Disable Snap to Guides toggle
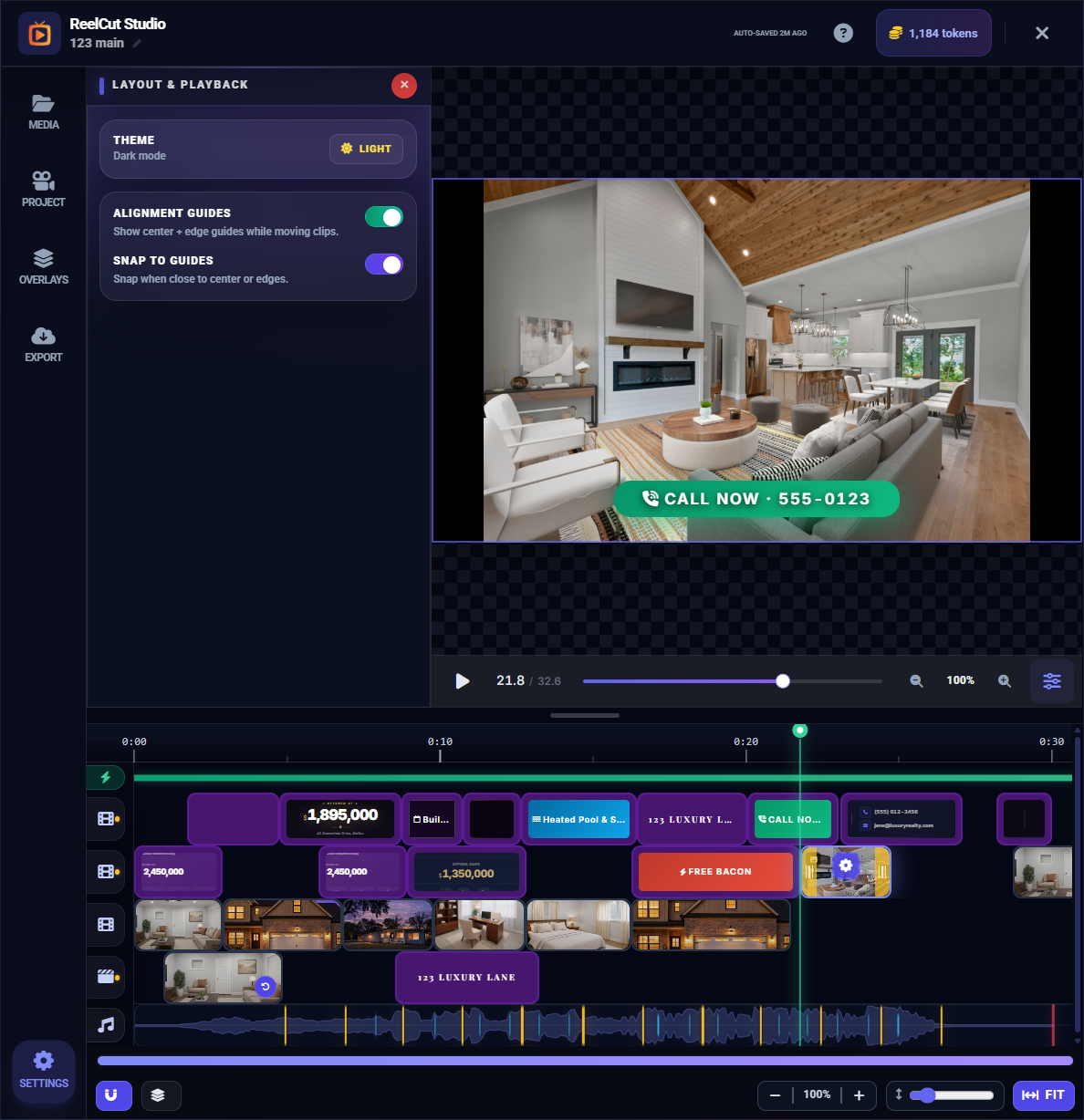 (x=383, y=264)
